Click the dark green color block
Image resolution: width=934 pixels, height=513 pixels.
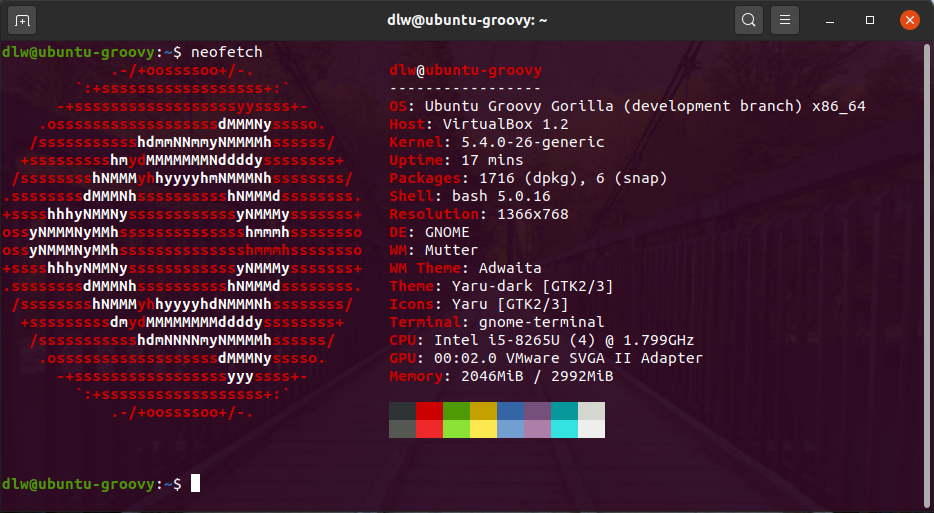[456, 411]
